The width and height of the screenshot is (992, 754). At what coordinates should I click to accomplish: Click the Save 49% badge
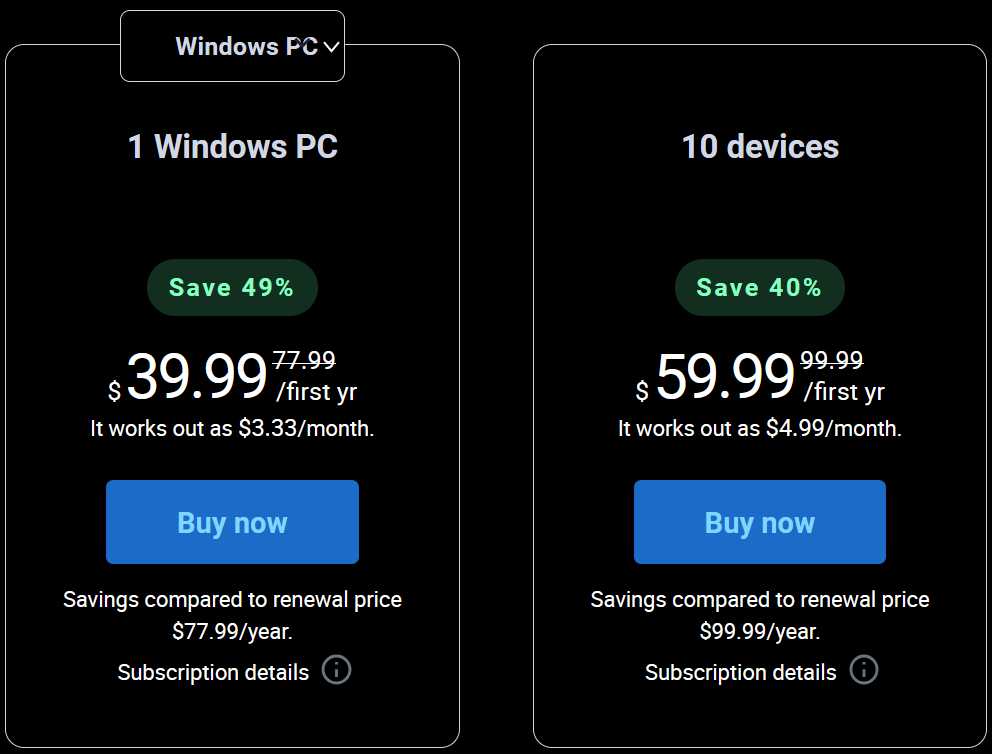tap(232, 287)
